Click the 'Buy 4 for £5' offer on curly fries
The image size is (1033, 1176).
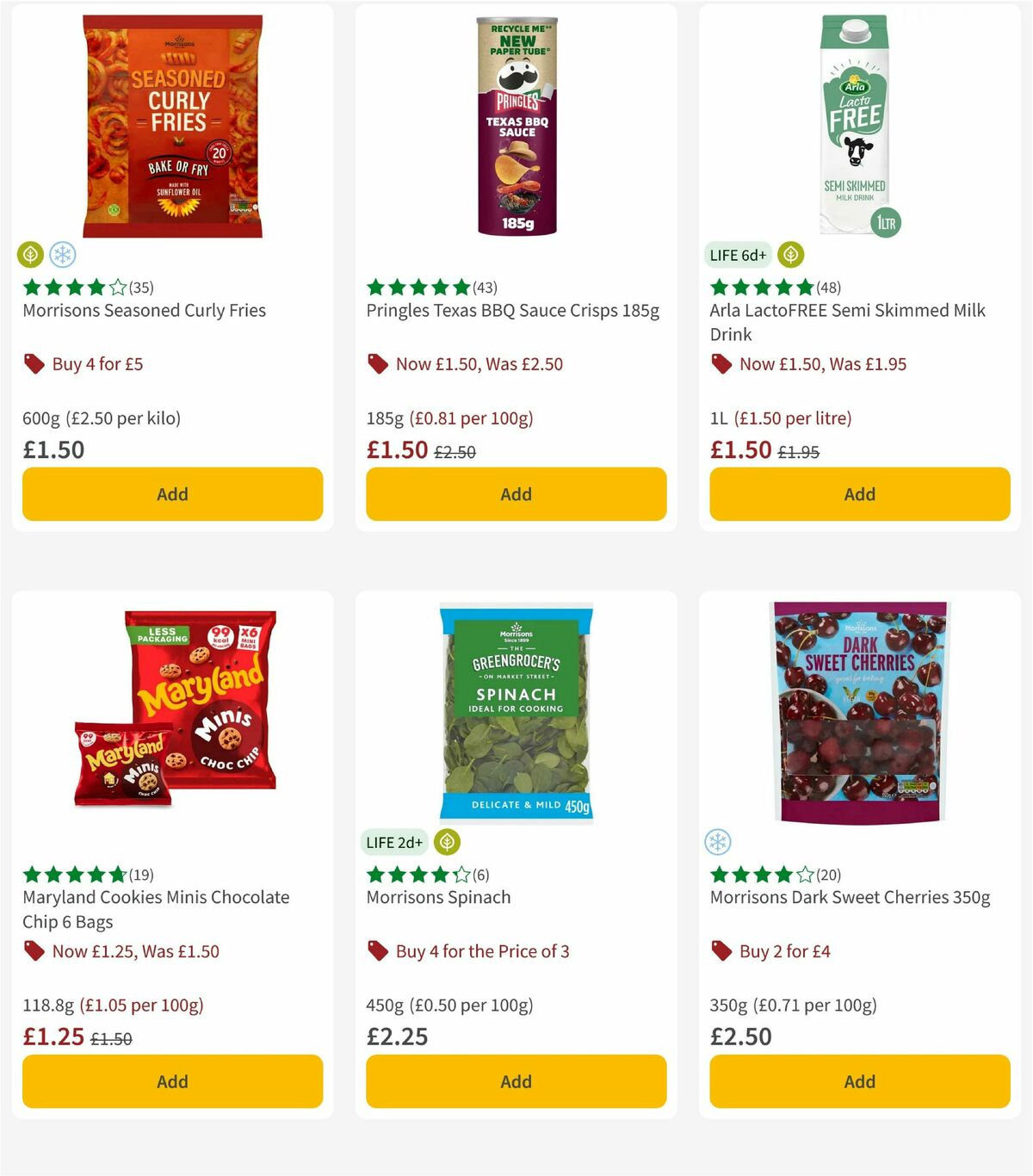coord(96,363)
